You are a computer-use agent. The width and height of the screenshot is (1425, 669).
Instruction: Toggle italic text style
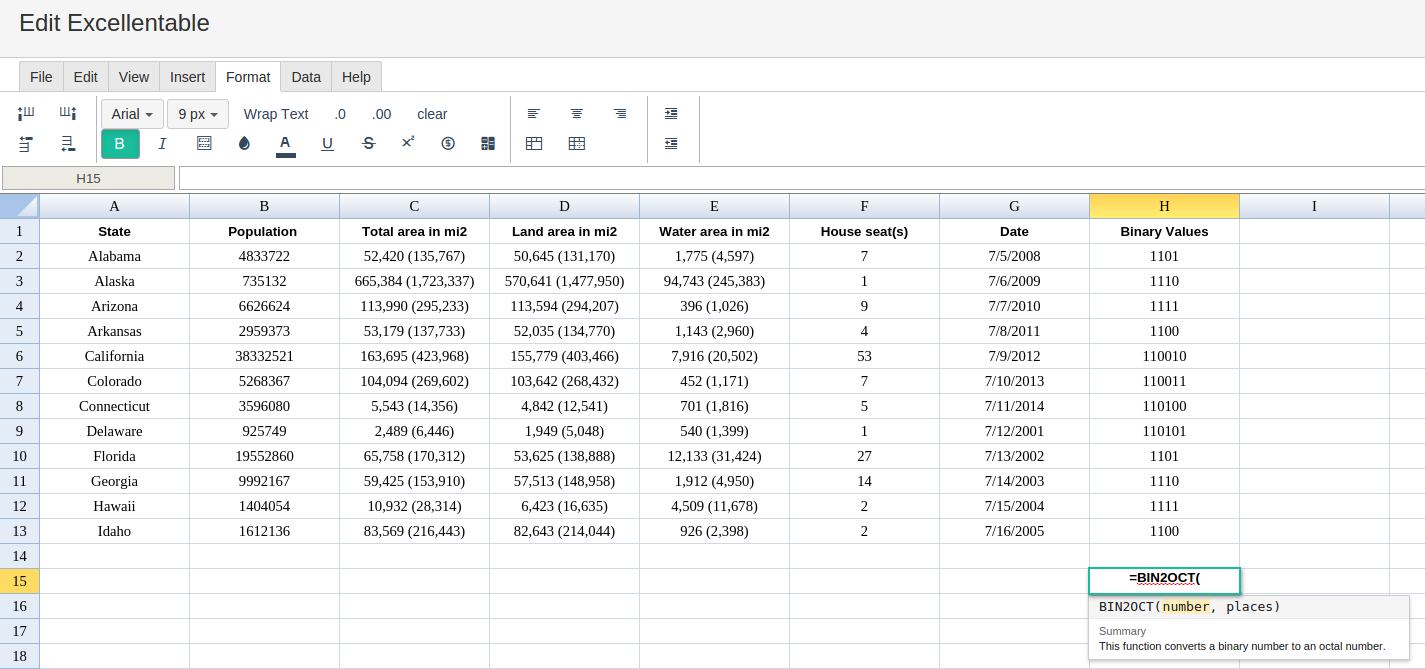coord(162,144)
